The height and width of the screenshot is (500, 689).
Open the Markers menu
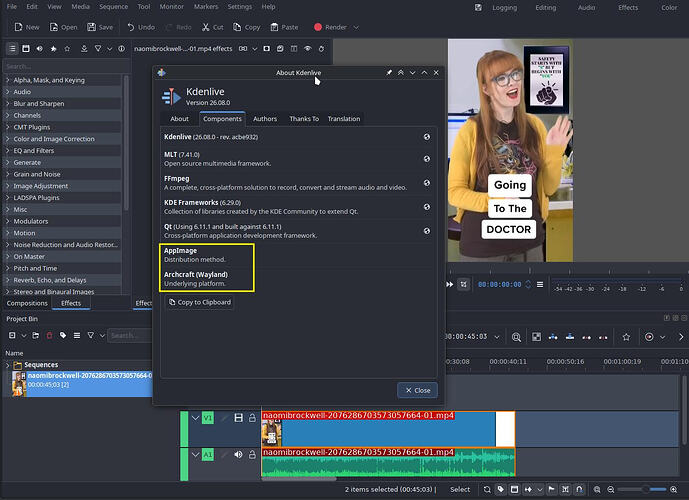click(x=206, y=7)
